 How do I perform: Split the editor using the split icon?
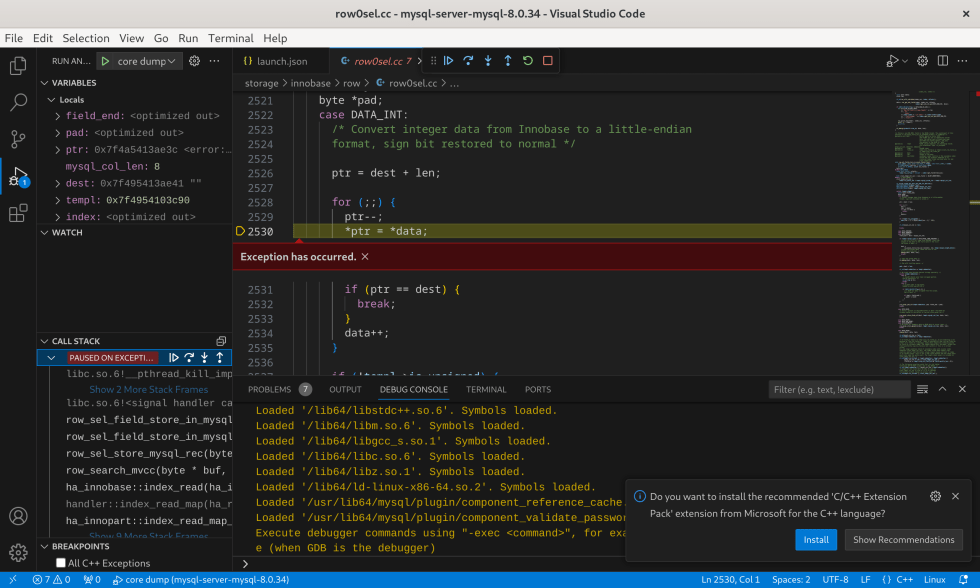(x=941, y=60)
